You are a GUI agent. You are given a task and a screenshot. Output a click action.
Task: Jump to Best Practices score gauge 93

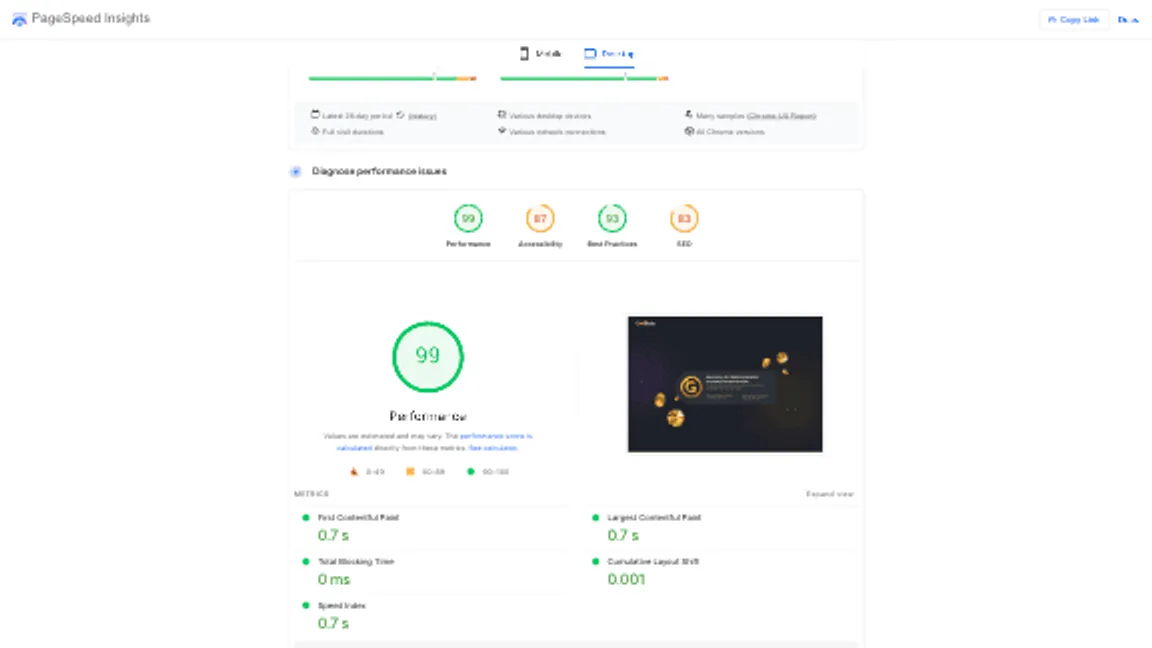[x=612, y=218]
